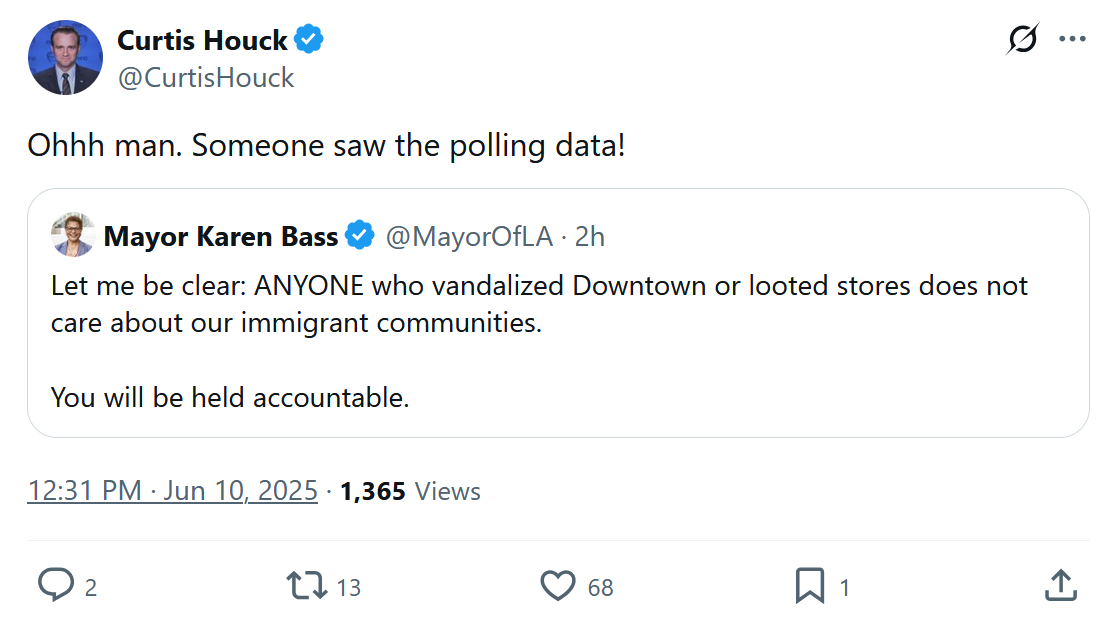Open the @MayorOfLA handle
Screen dimensions: 1115x626
click(469, 236)
